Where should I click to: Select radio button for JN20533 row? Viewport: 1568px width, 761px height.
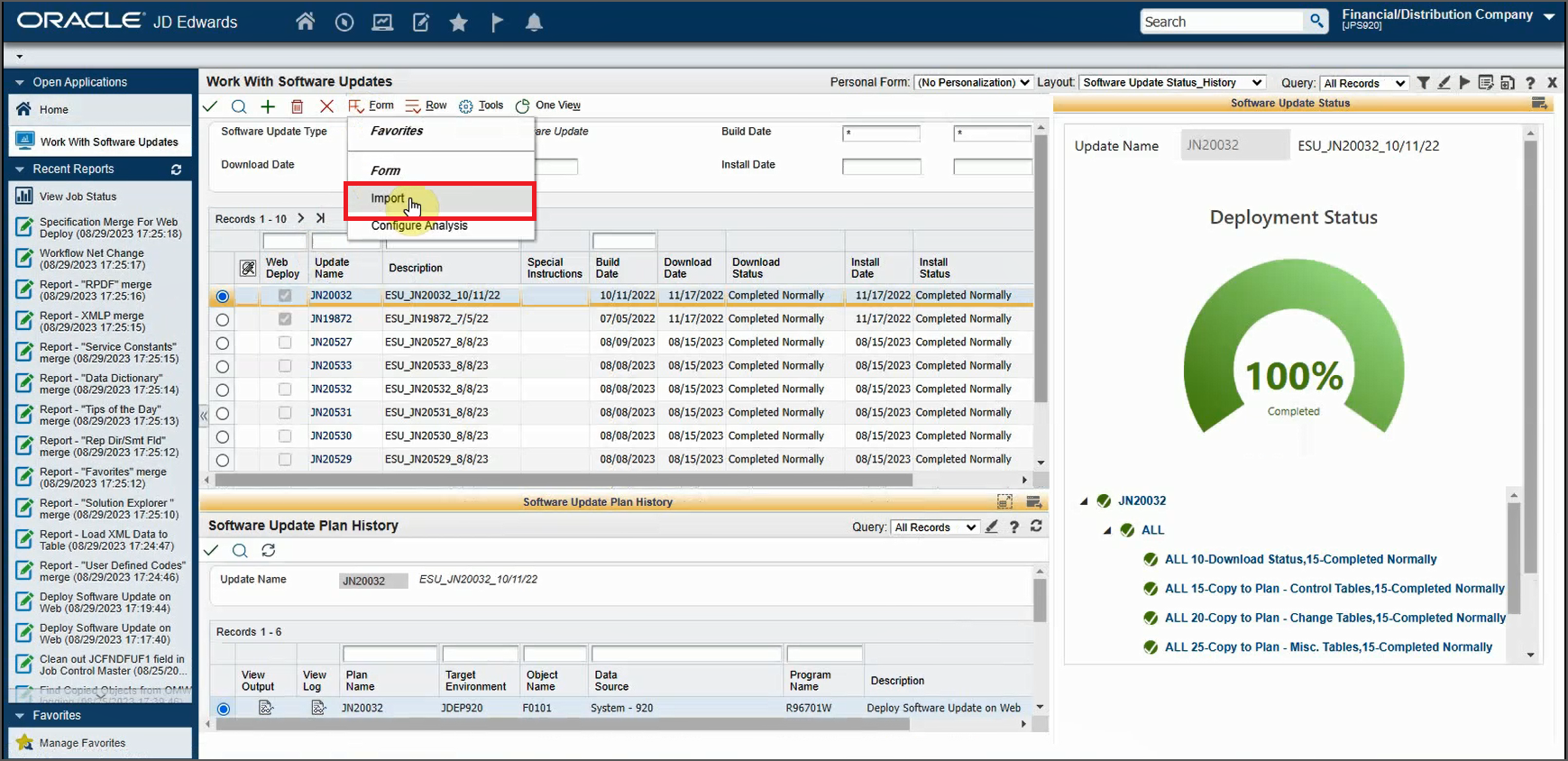click(x=222, y=366)
